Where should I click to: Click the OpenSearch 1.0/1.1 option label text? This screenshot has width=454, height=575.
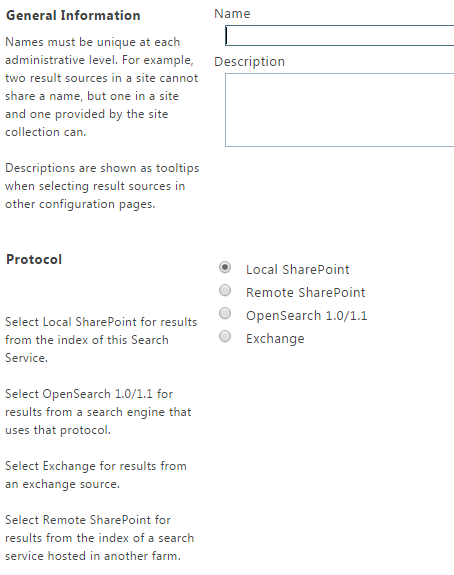[307, 316]
